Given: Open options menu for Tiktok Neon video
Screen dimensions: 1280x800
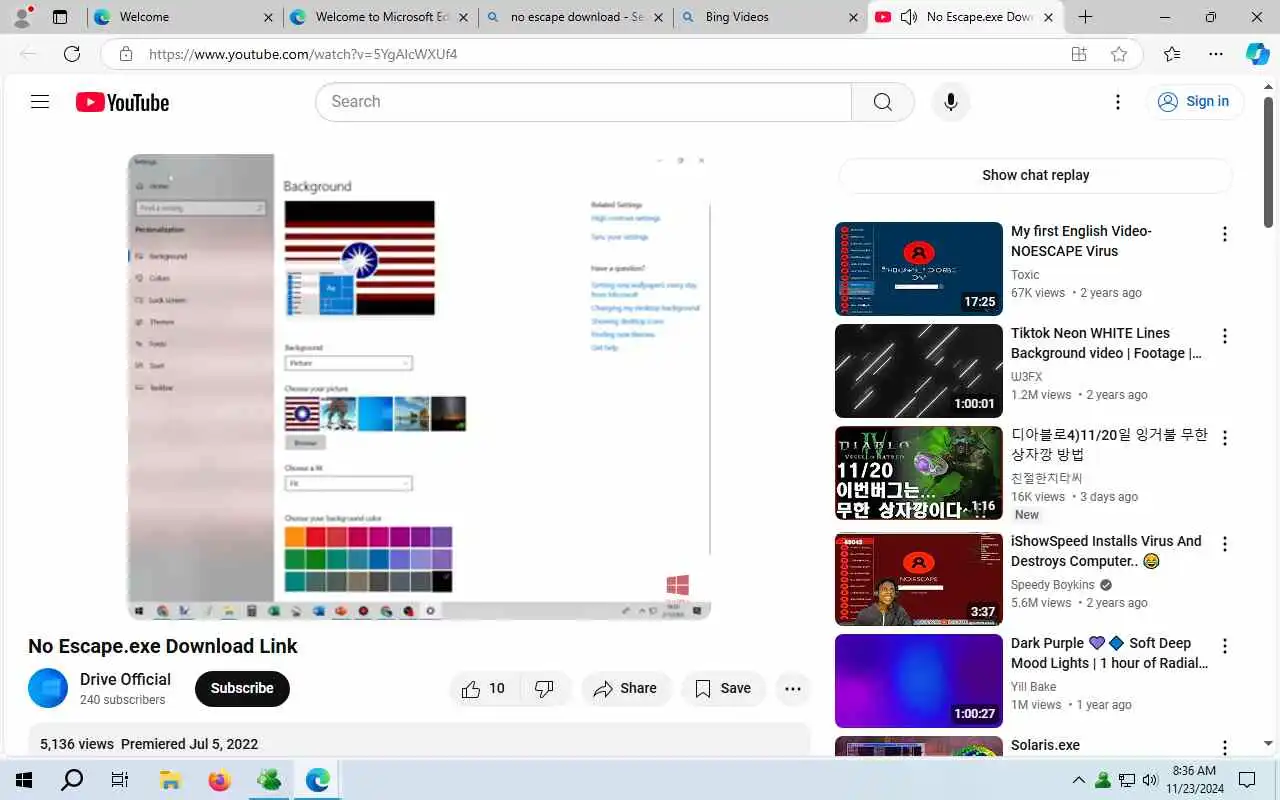Looking at the screenshot, I should [1224, 336].
